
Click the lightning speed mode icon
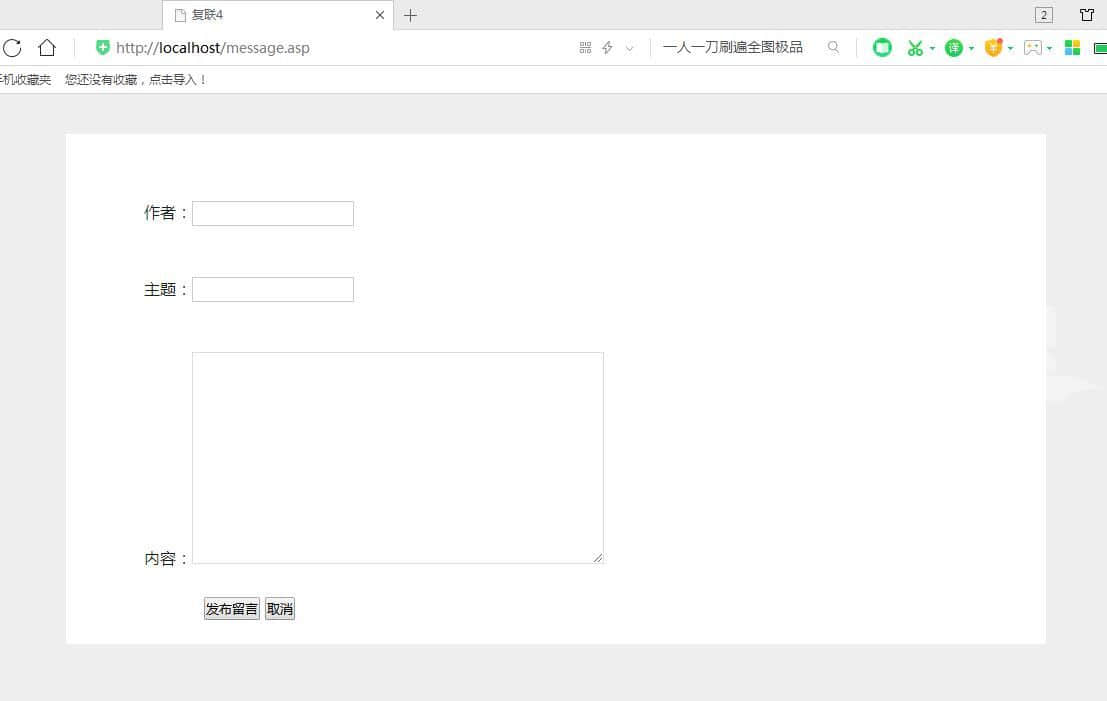[607, 48]
